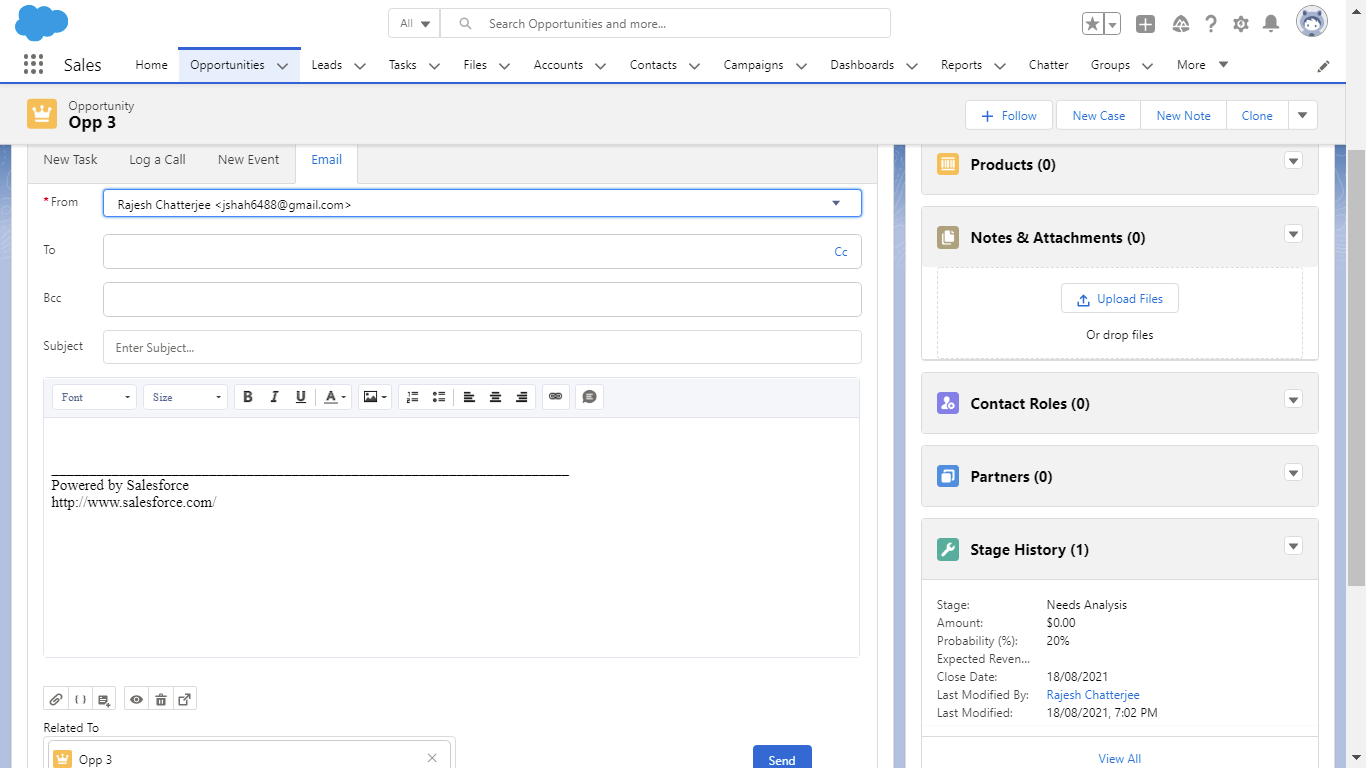Send the email
1366x768 pixels.
[782, 757]
